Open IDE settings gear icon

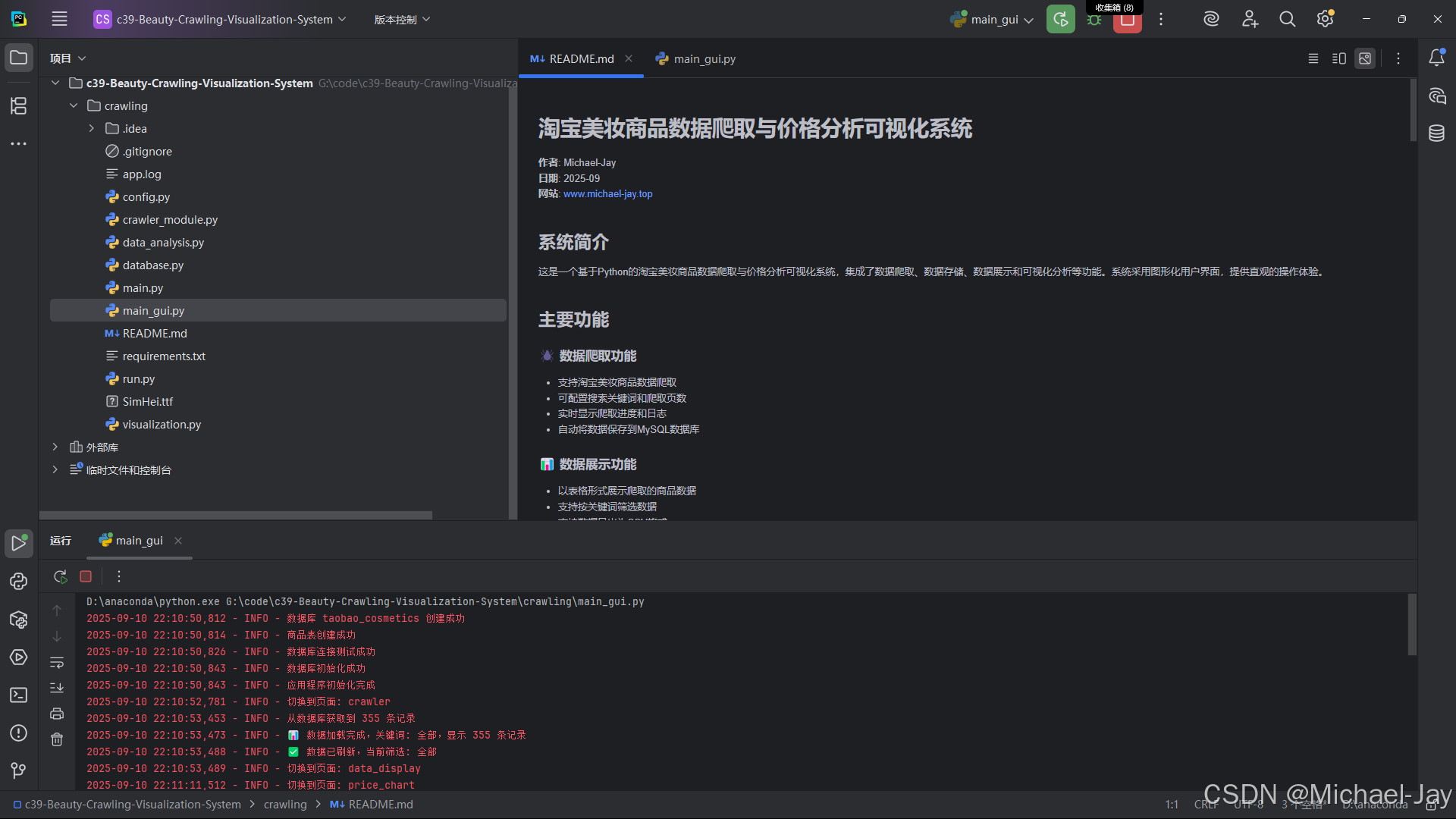pyautogui.click(x=1325, y=19)
